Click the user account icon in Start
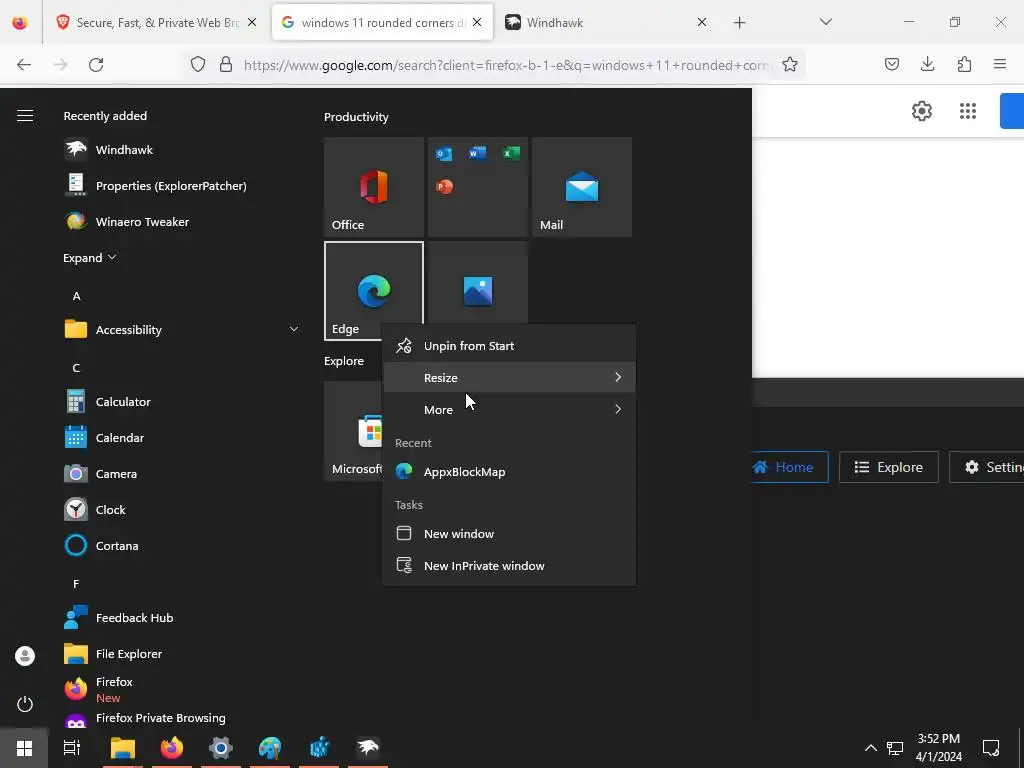This screenshot has width=1024, height=768. click(x=25, y=656)
